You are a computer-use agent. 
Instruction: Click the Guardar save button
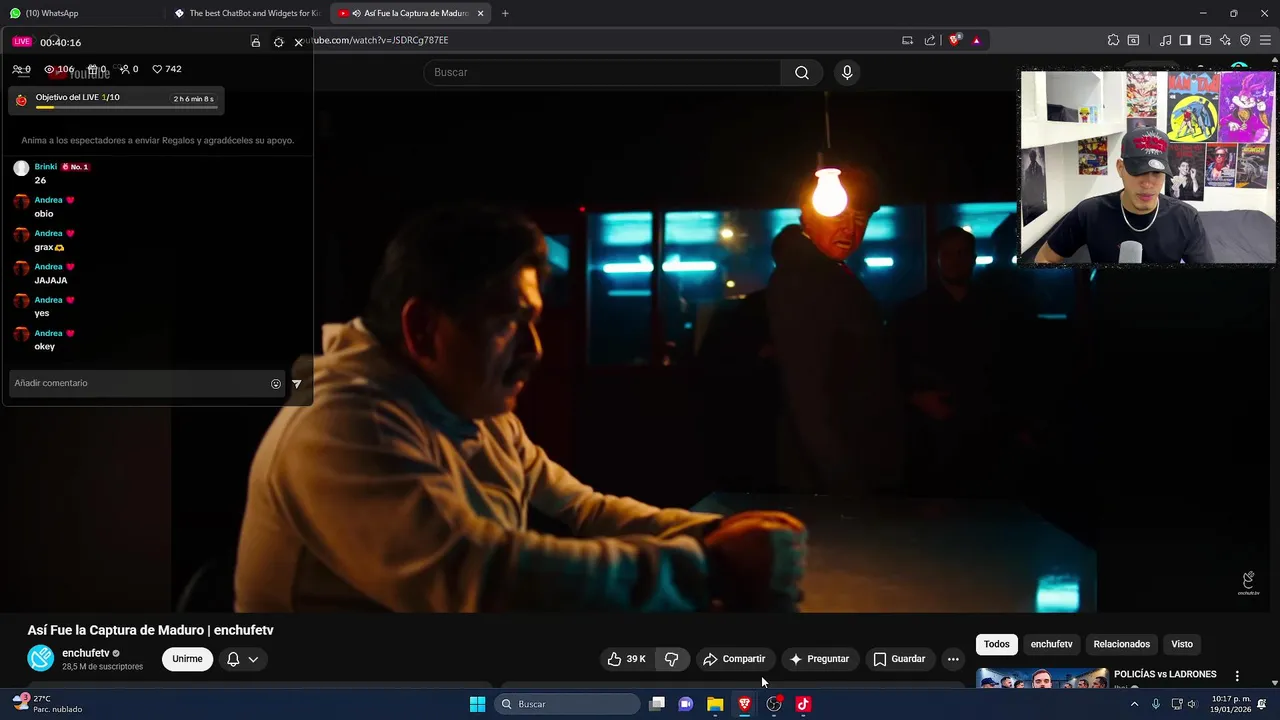[899, 659]
